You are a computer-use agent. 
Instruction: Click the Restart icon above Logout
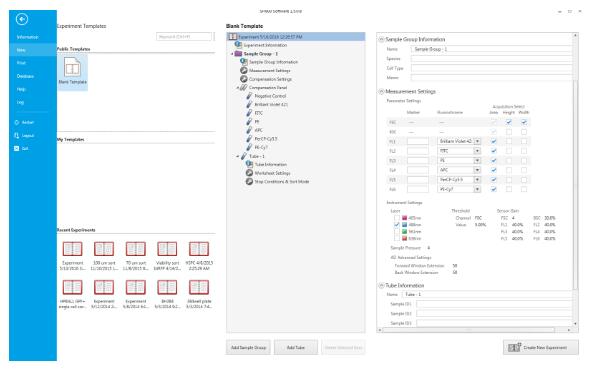[x=16, y=123]
